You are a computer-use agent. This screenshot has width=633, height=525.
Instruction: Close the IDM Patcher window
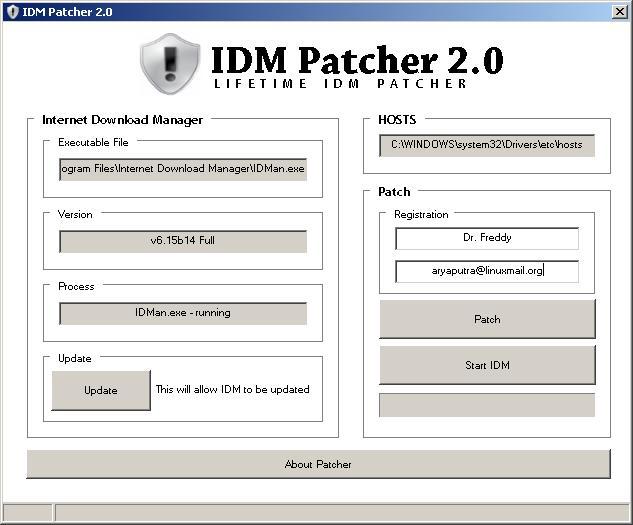[620, 12]
